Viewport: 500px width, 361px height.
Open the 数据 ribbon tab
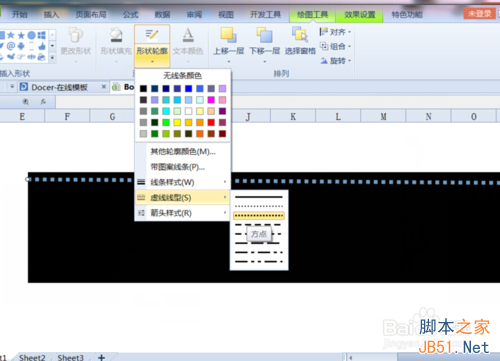coord(162,14)
